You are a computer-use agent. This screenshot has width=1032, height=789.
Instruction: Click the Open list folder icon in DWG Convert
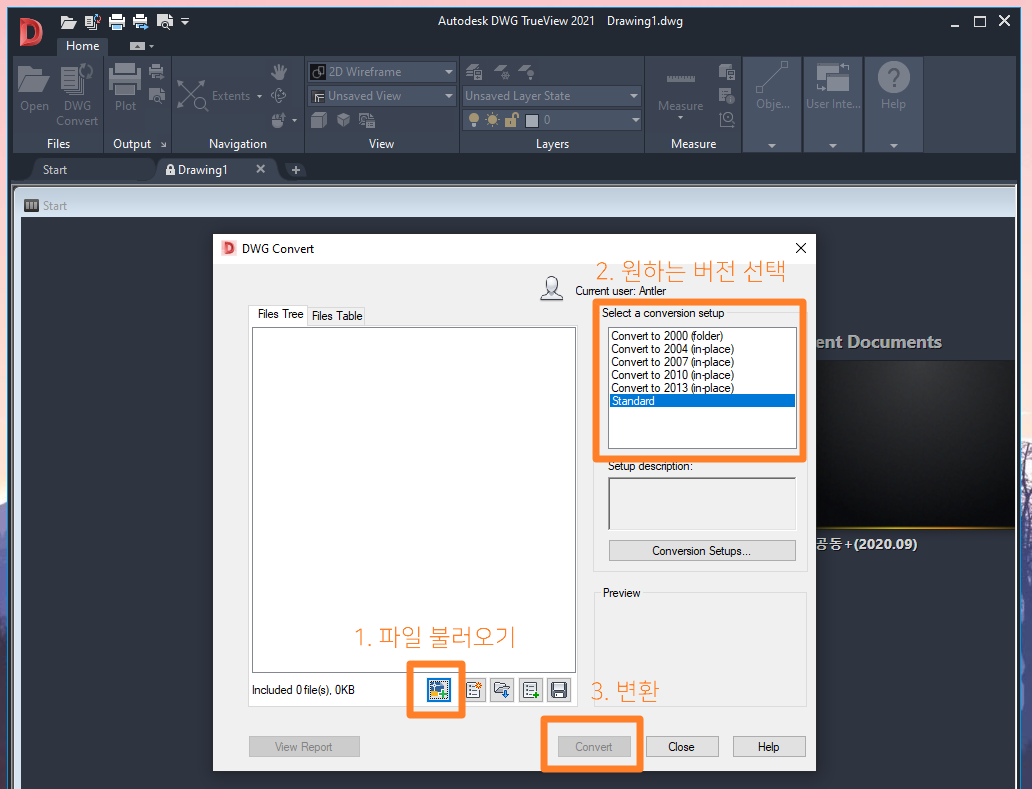click(502, 690)
